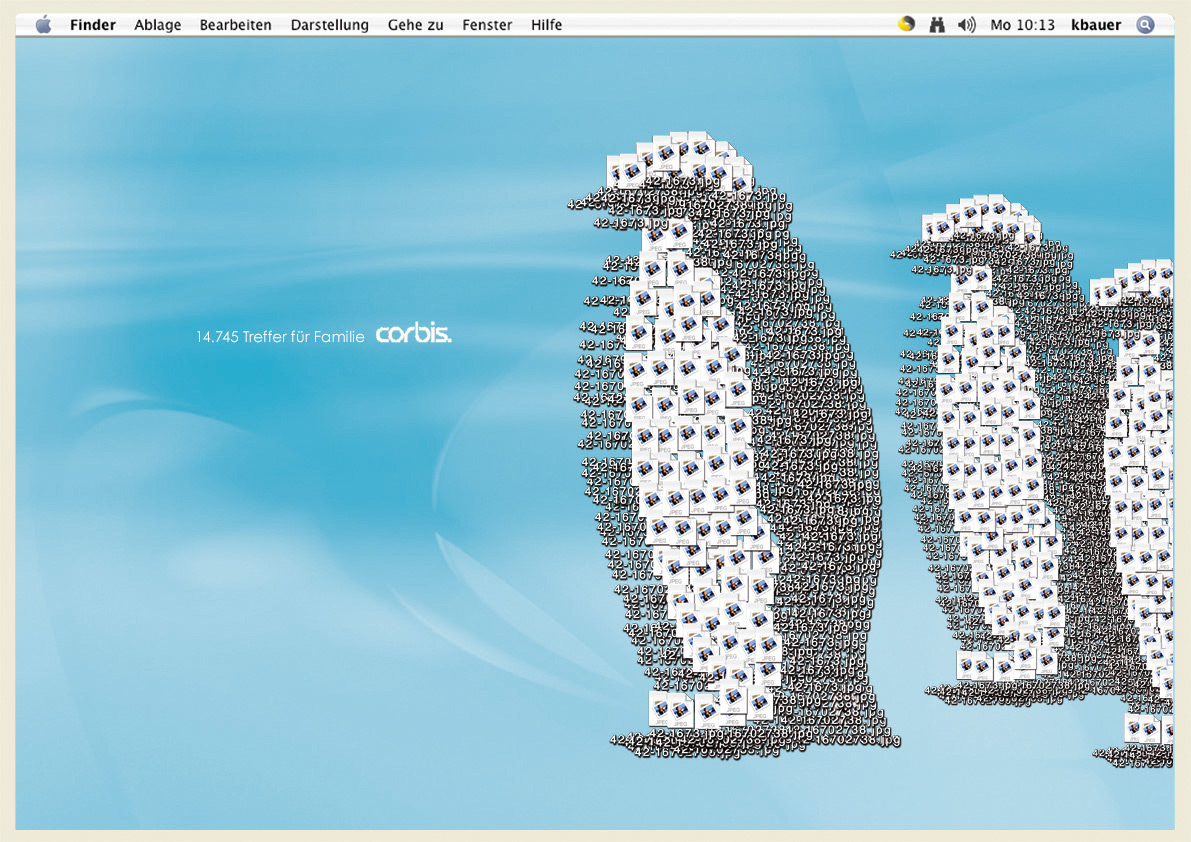The width and height of the screenshot is (1191, 842).
Task: Click the '14.745 Treffer für Familie' text
Action: (x=280, y=338)
